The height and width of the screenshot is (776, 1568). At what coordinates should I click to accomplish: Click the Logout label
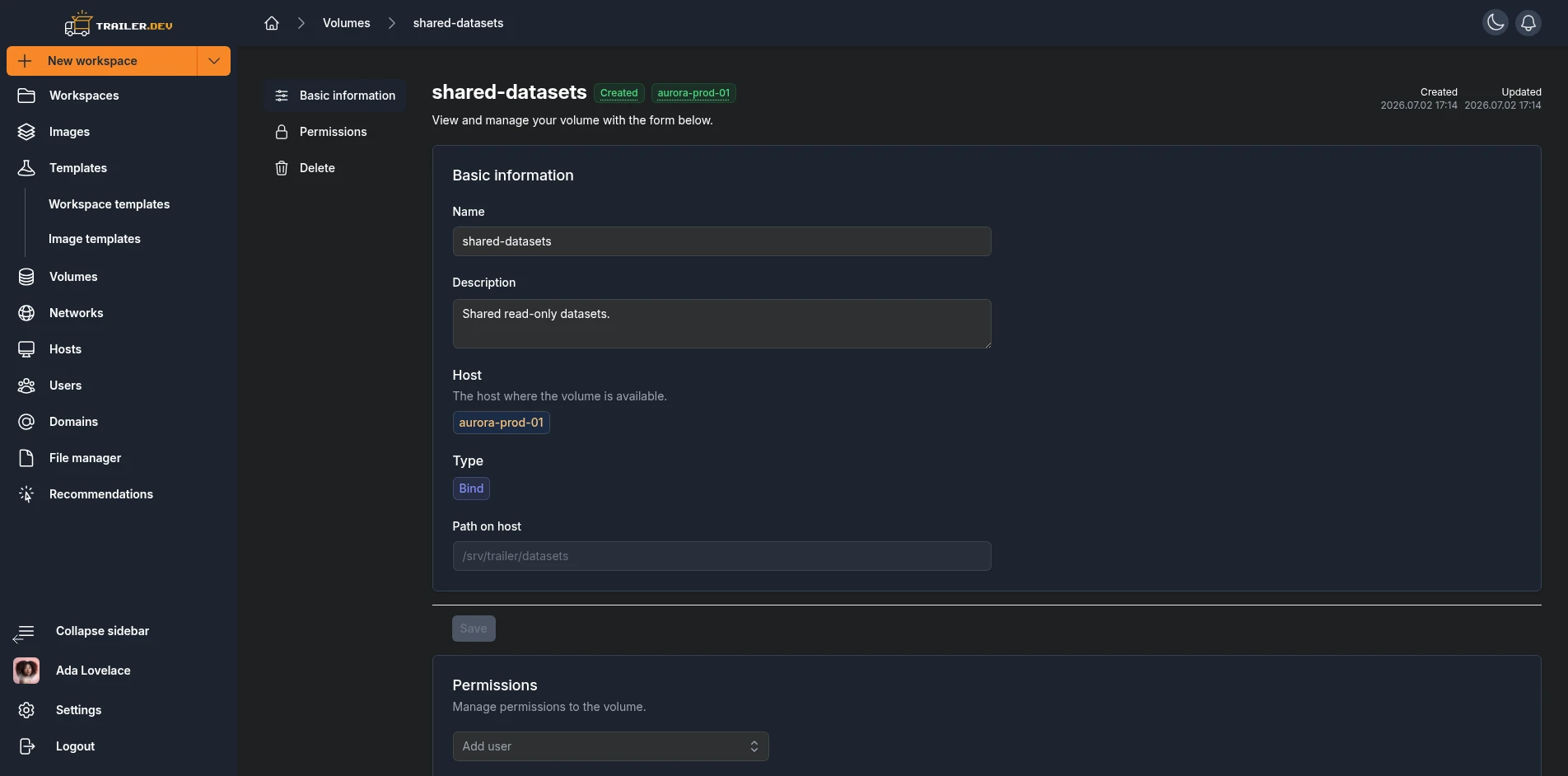point(75,746)
